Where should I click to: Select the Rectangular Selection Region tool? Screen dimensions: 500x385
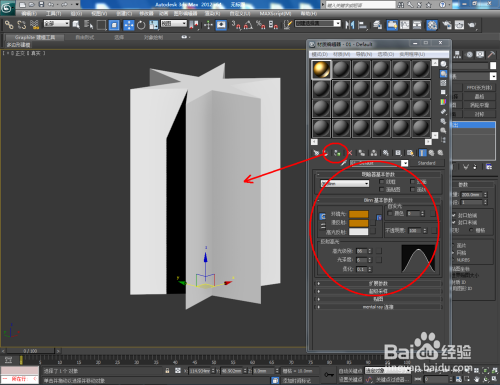point(101,25)
